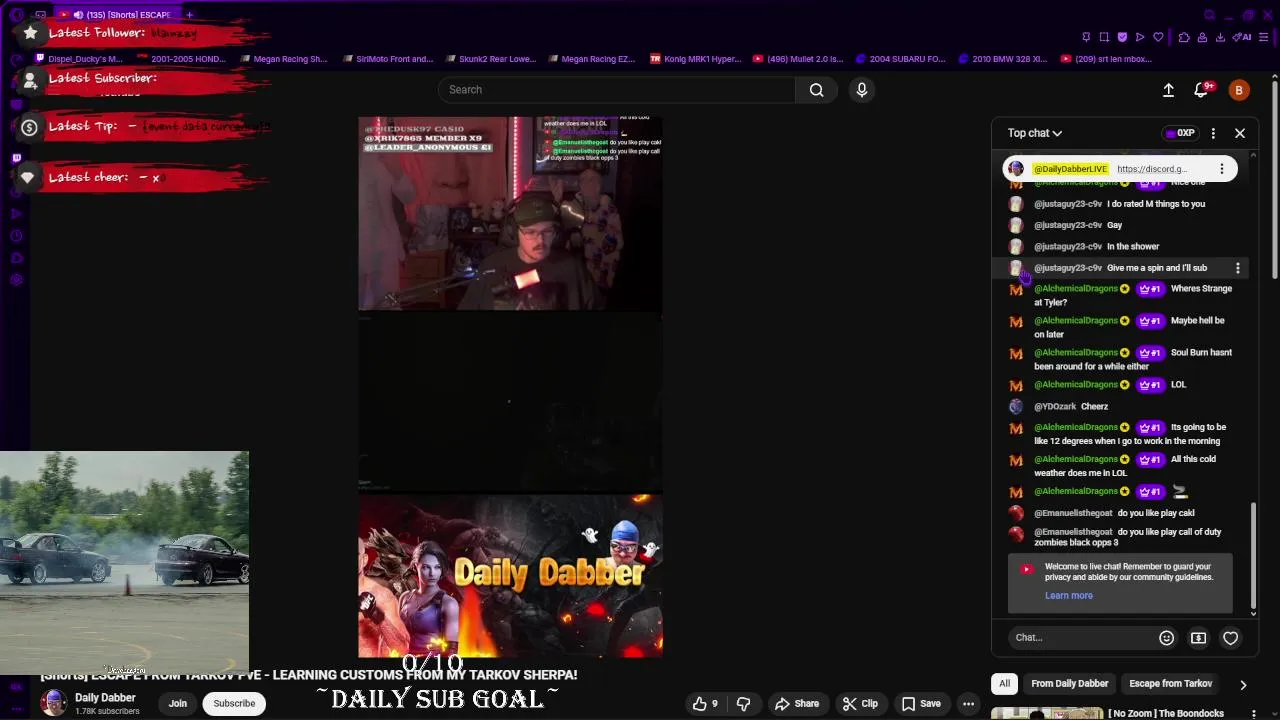This screenshot has width=1280, height=720.
Task: Open 2001-2005 HOND bookmark
Action: click(181, 59)
